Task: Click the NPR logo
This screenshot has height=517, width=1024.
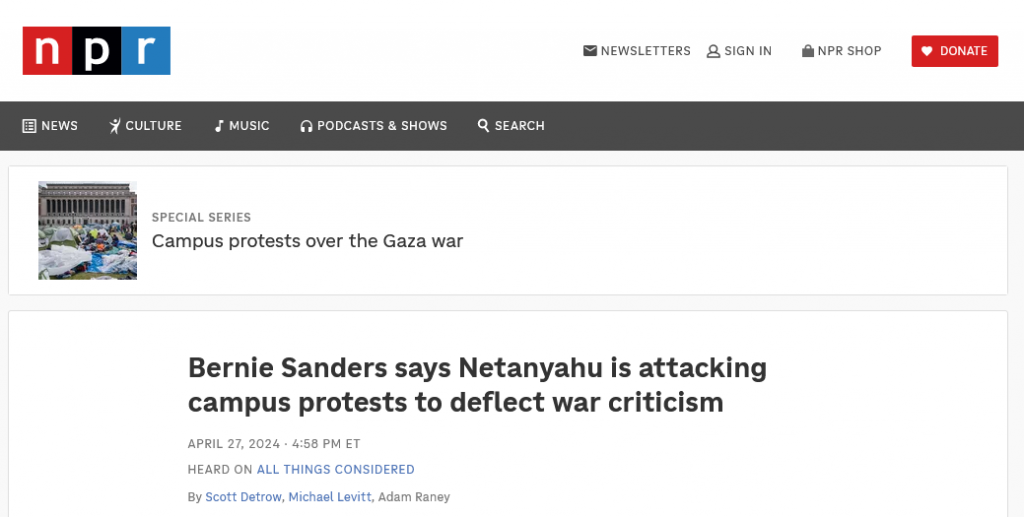Action: tap(96, 50)
